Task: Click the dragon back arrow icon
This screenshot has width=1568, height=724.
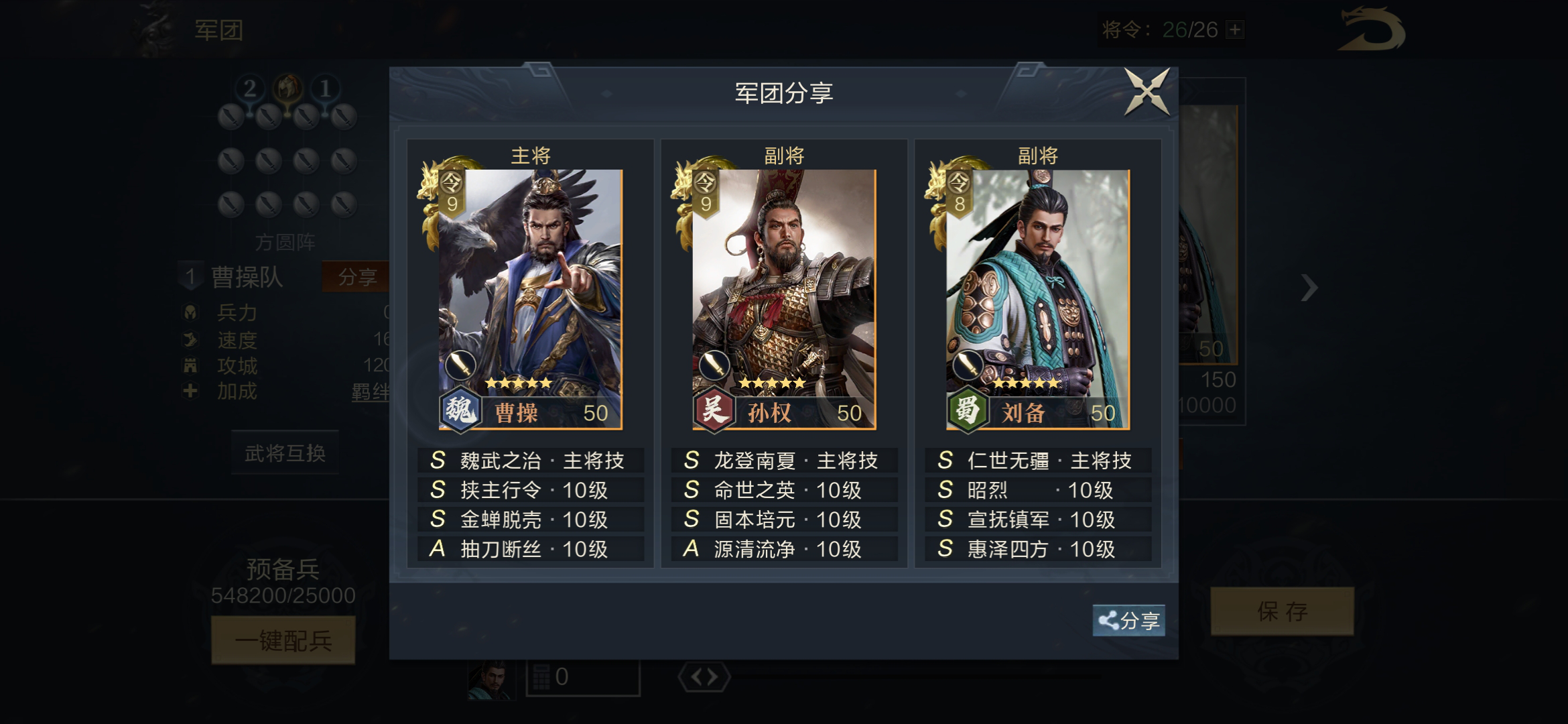Action: 1372,29
